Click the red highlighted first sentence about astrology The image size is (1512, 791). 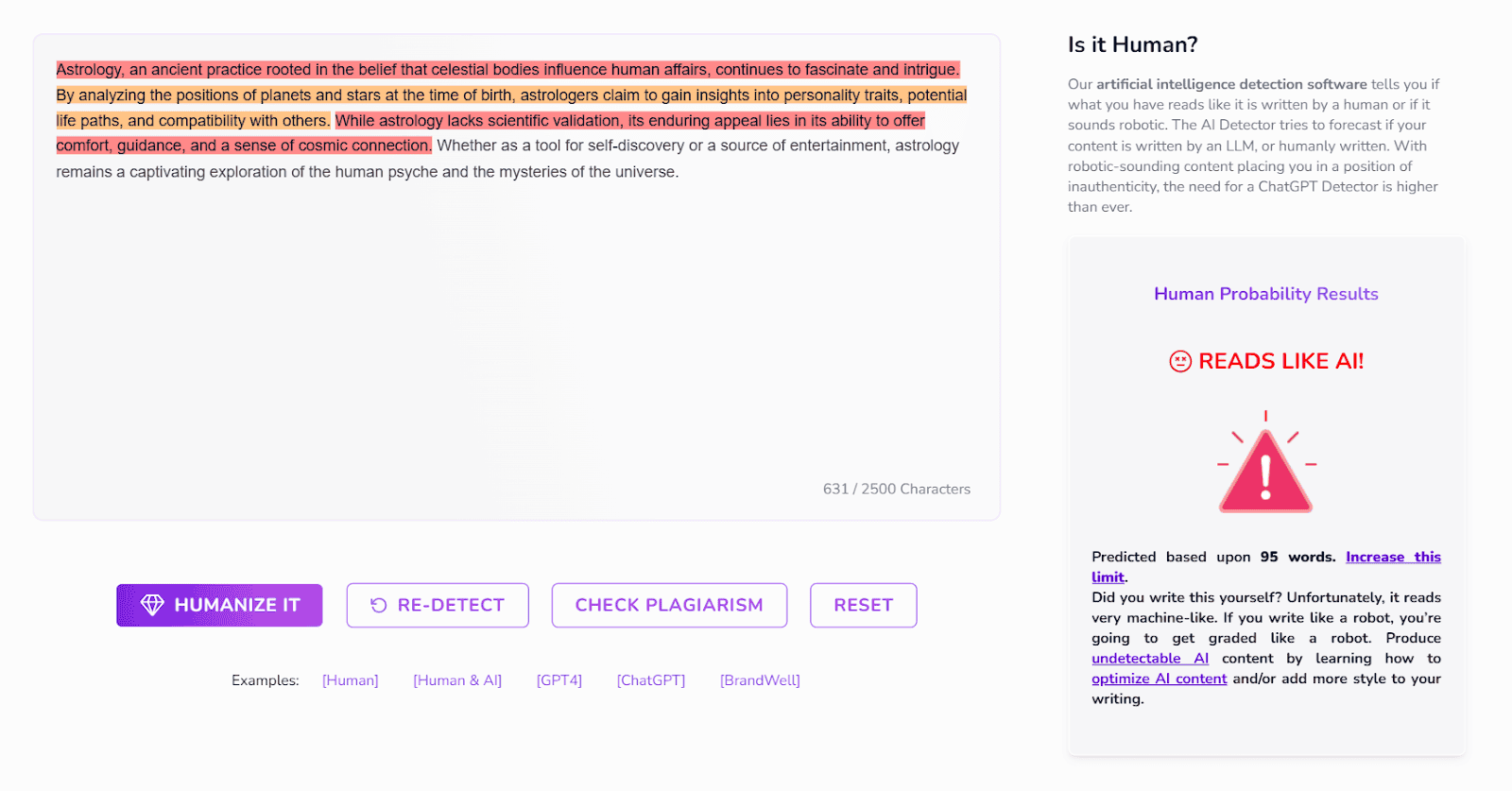pyautogui.click(x=507, y=70)
